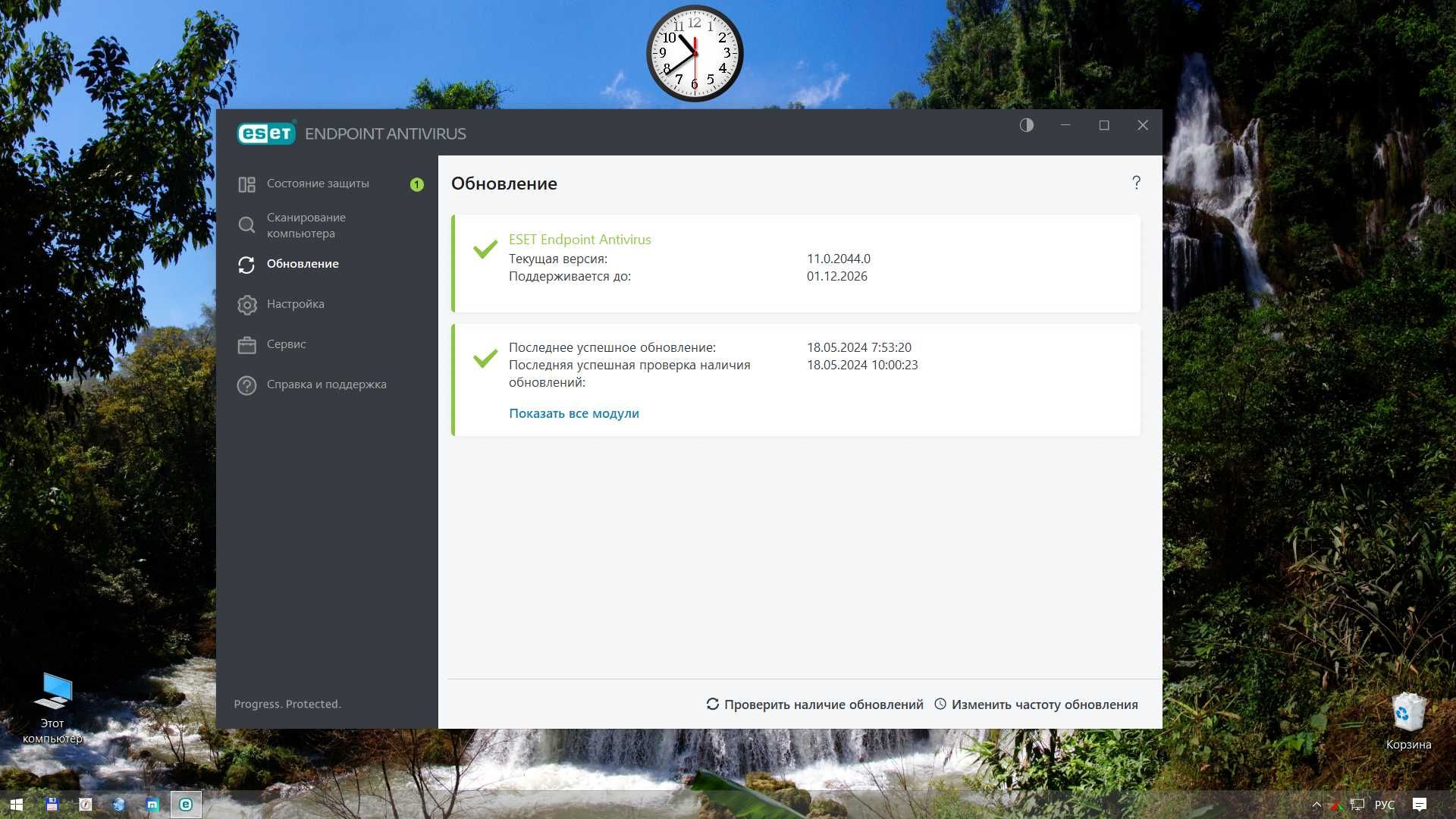This screenshot has width=1456, height=819.
Task: Click the Текущая версия label
Action: [558, 259]
